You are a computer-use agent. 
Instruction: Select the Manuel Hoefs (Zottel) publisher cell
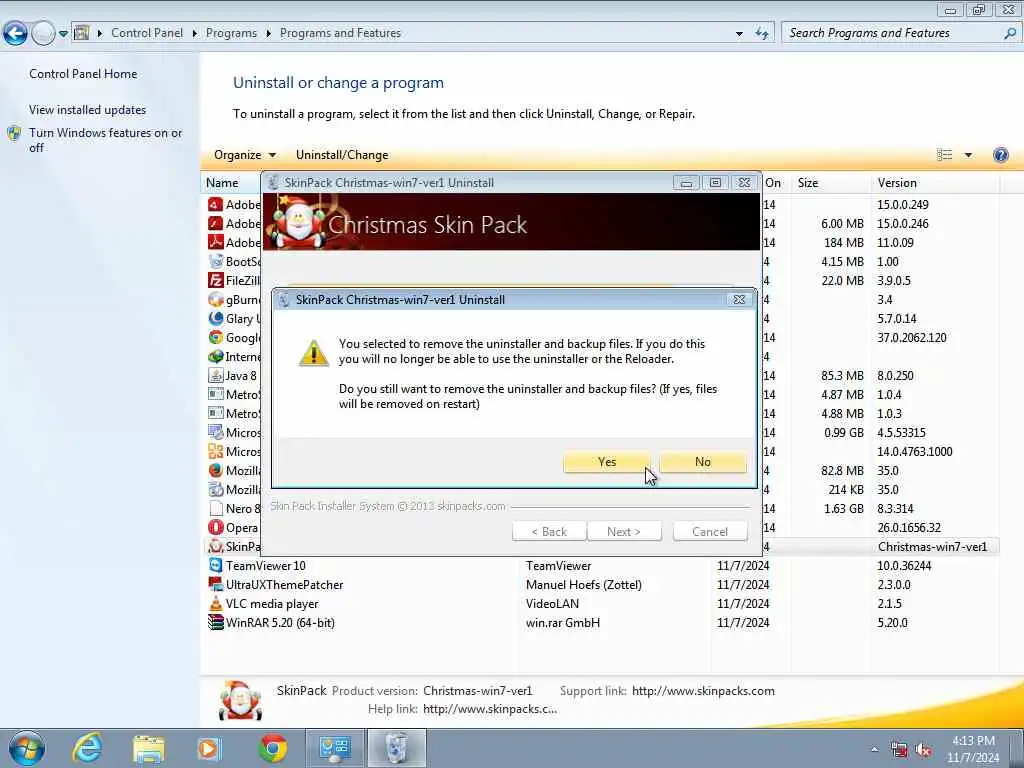[584, 584]
